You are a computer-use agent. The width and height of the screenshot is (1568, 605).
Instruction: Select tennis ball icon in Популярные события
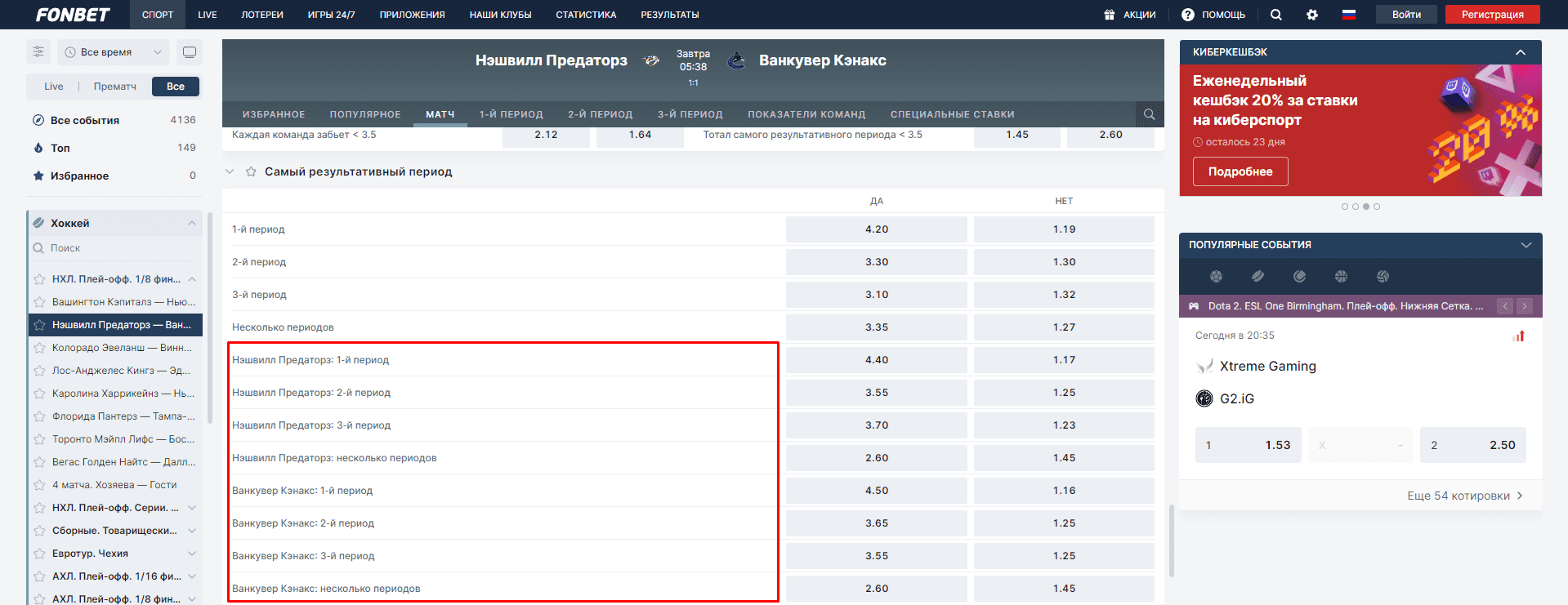pos(1300,277)
